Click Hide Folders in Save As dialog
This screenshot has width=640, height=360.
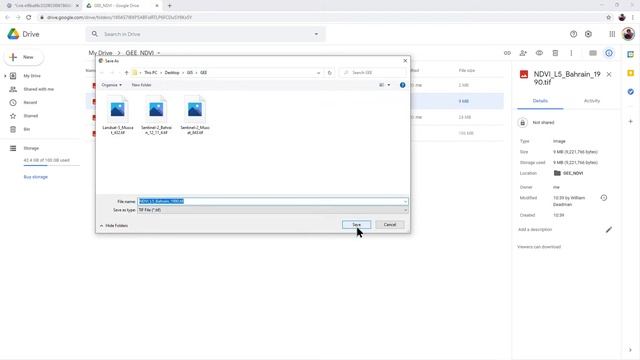point(114,226)
